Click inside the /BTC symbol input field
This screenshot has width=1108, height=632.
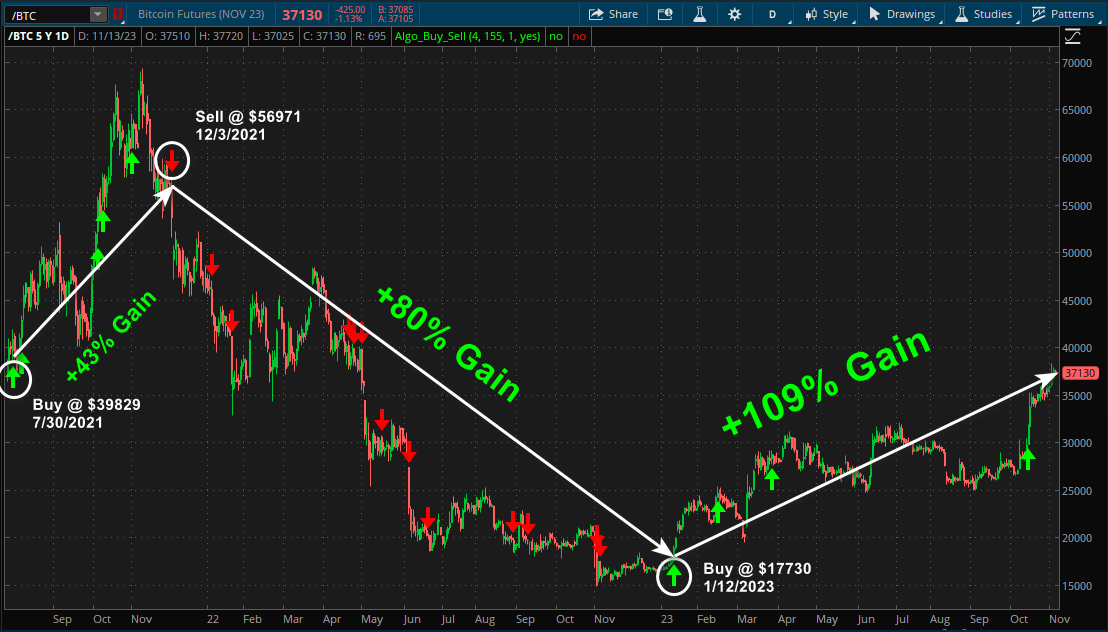coord(45,14)
